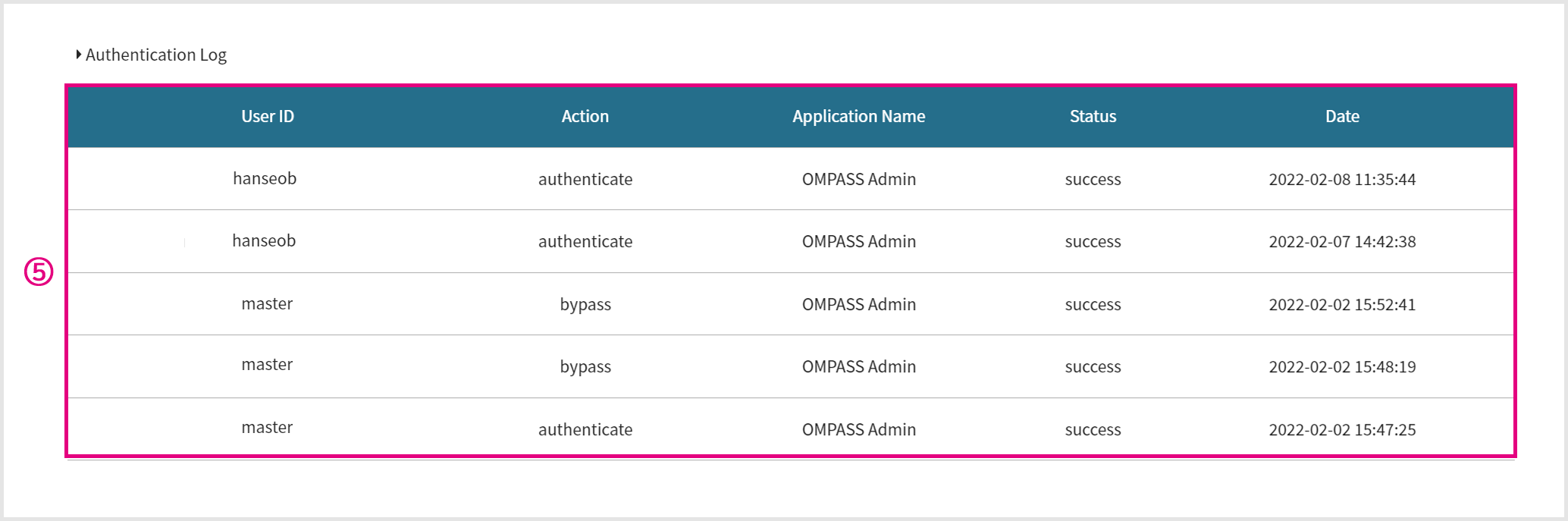Sort by the Action column header

click(x=585, y=116)
